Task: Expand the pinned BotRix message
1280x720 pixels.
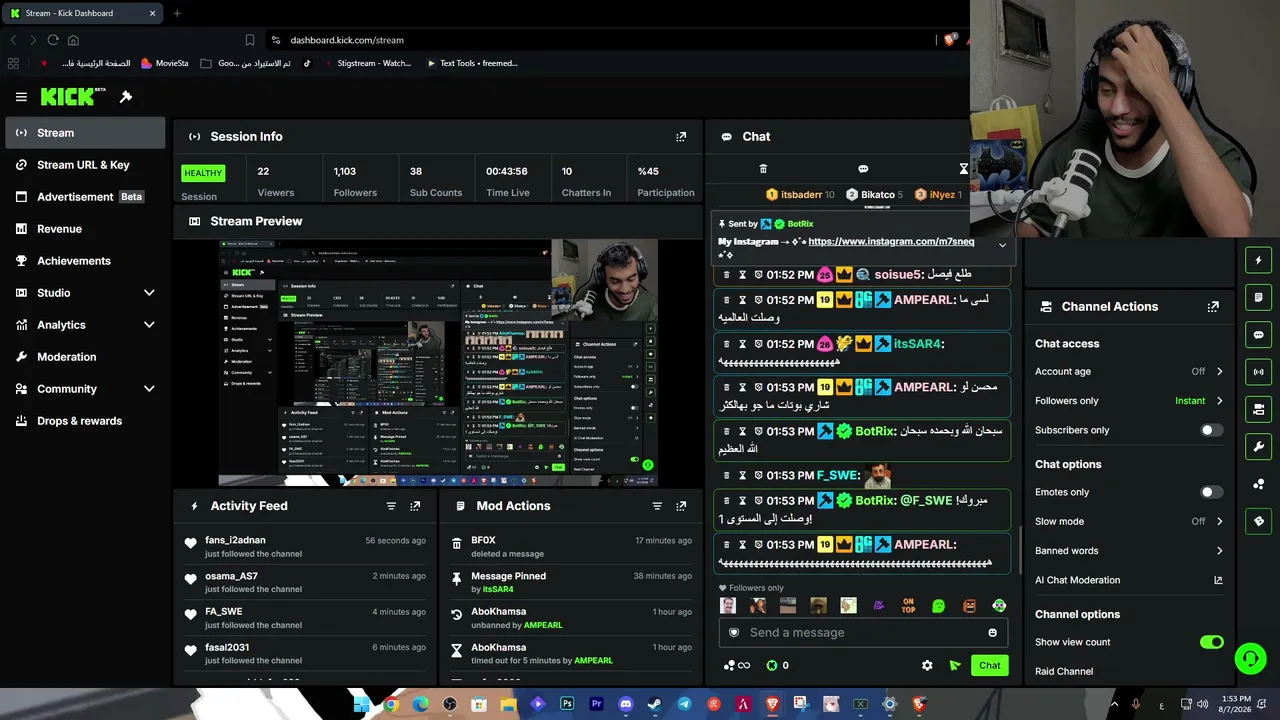Action: [x=1002, y=244]
